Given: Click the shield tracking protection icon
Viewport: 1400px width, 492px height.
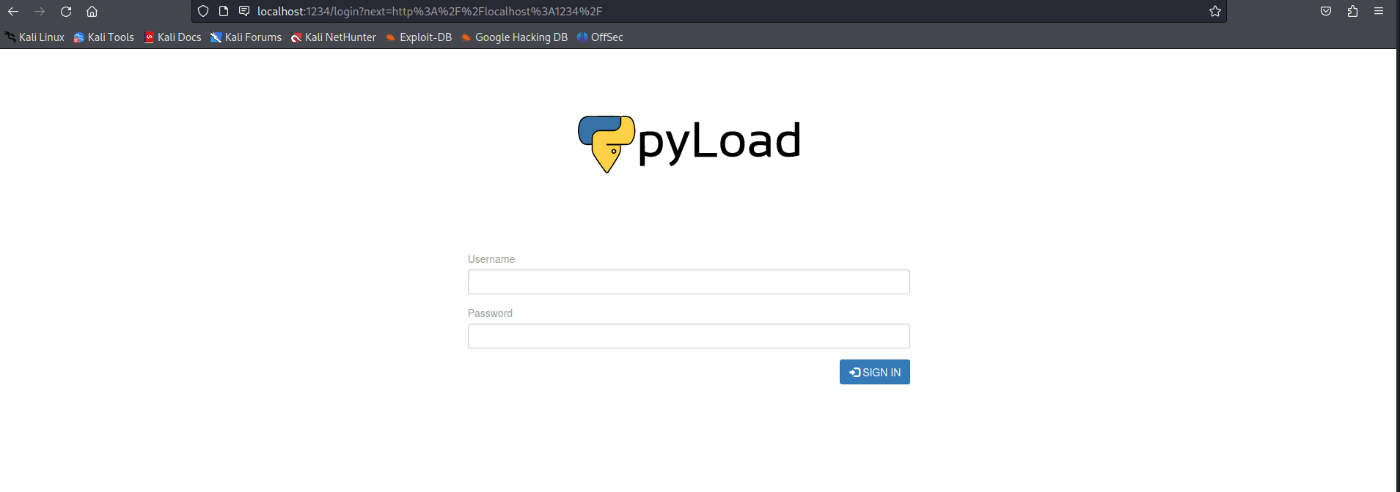Looking at the screenshot, I should pyautogui.click(x=203, y=11).
